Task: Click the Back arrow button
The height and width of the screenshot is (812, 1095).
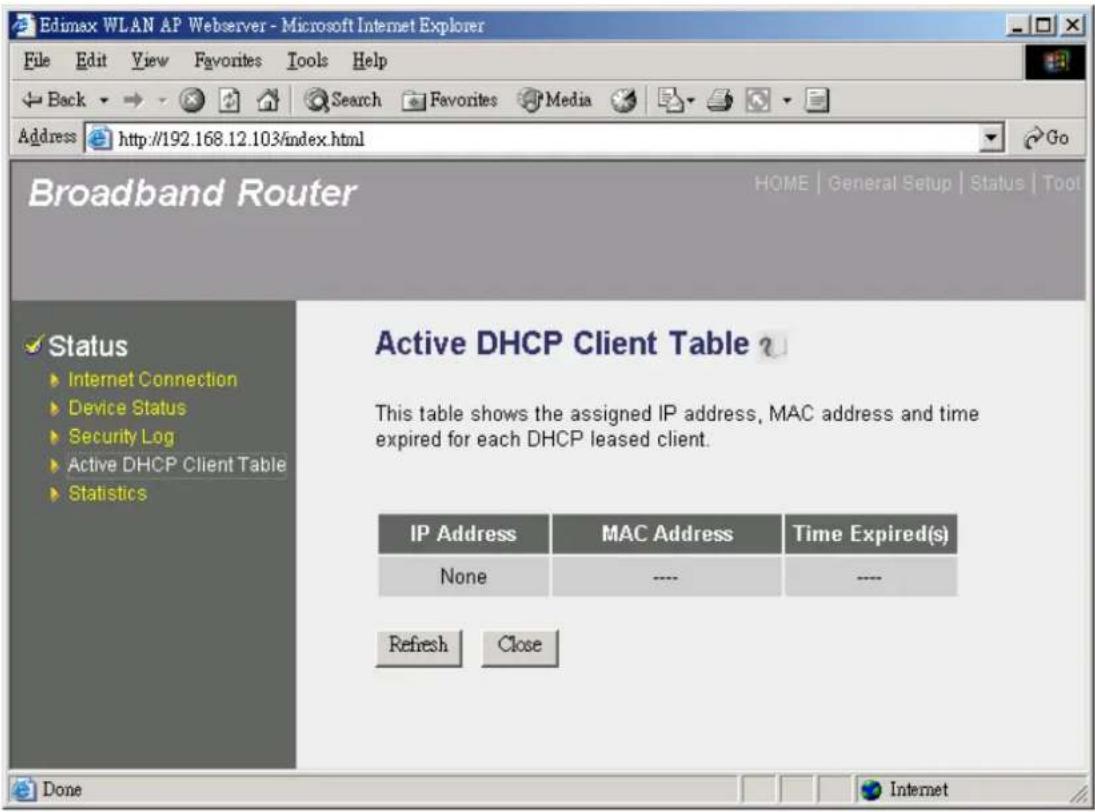Action: 54,101
